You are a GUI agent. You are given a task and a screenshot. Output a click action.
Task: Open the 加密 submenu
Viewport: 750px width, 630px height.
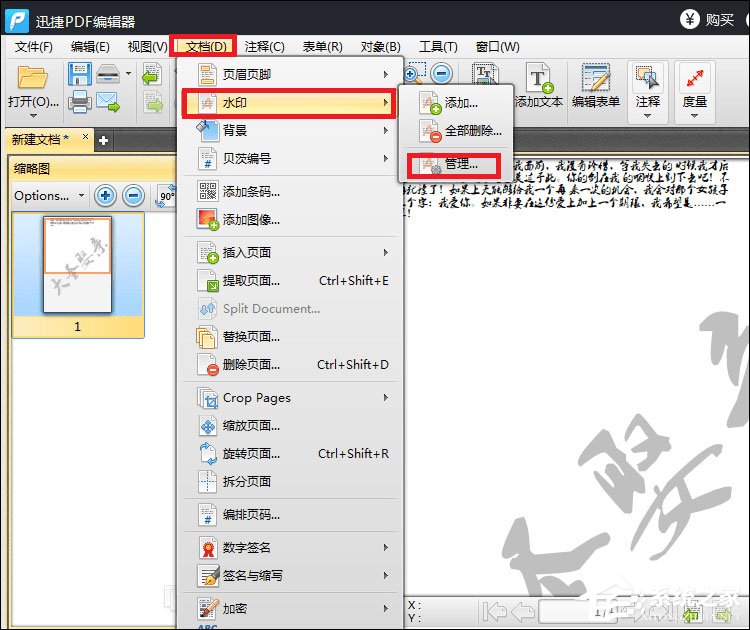click(x=291, y=608)
